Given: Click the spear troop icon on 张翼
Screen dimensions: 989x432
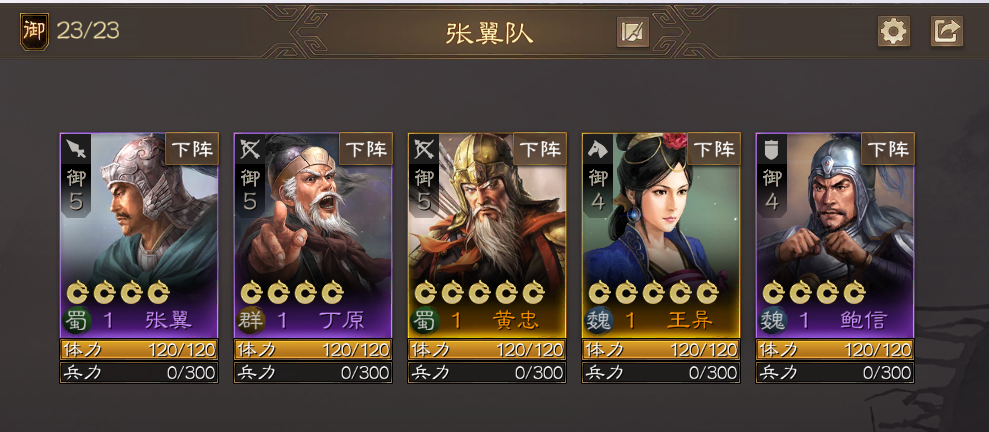Looking at the screenshot, I should click(x=76, y=149).
